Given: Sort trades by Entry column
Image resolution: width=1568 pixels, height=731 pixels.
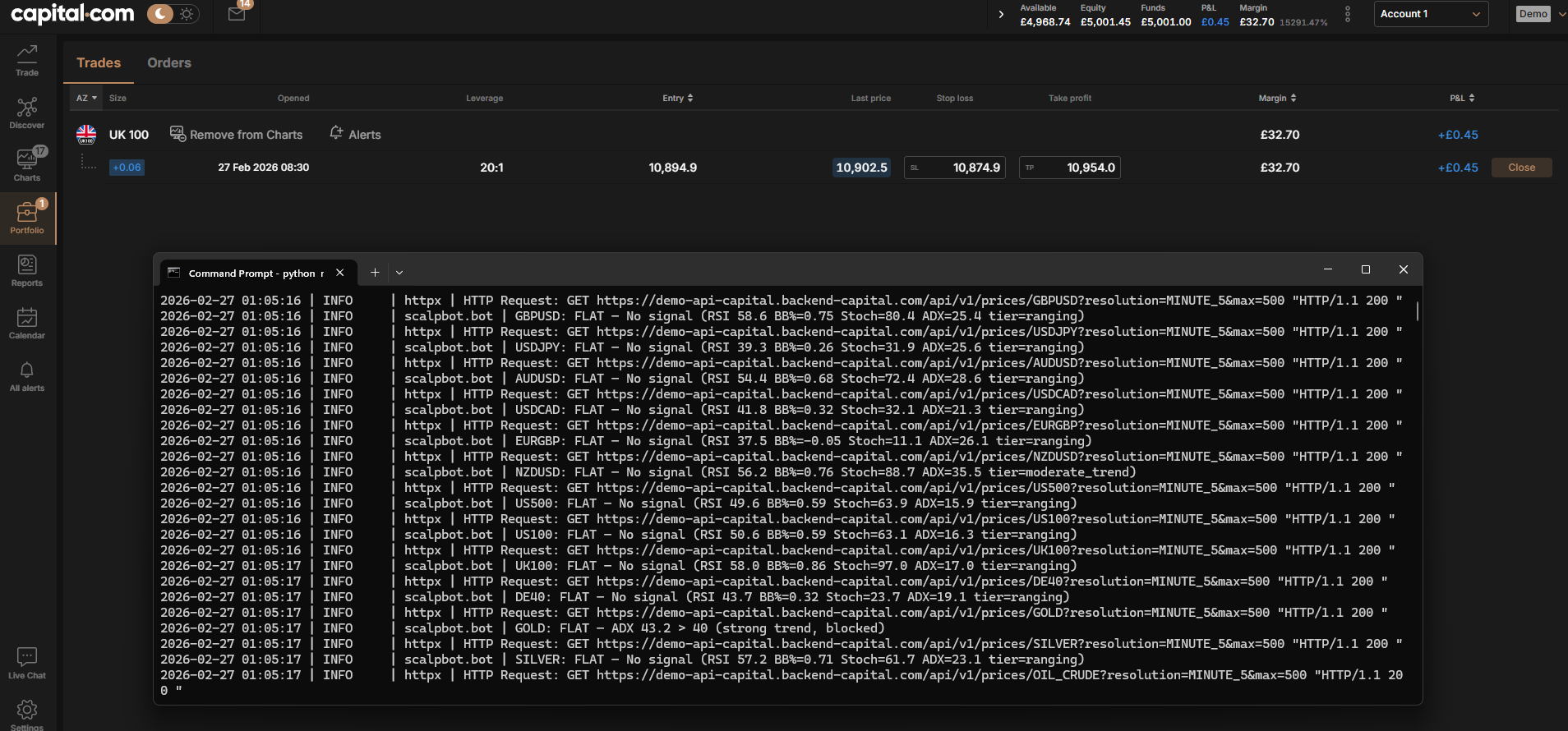Looking at the screenshot, I should pos(678,98).
